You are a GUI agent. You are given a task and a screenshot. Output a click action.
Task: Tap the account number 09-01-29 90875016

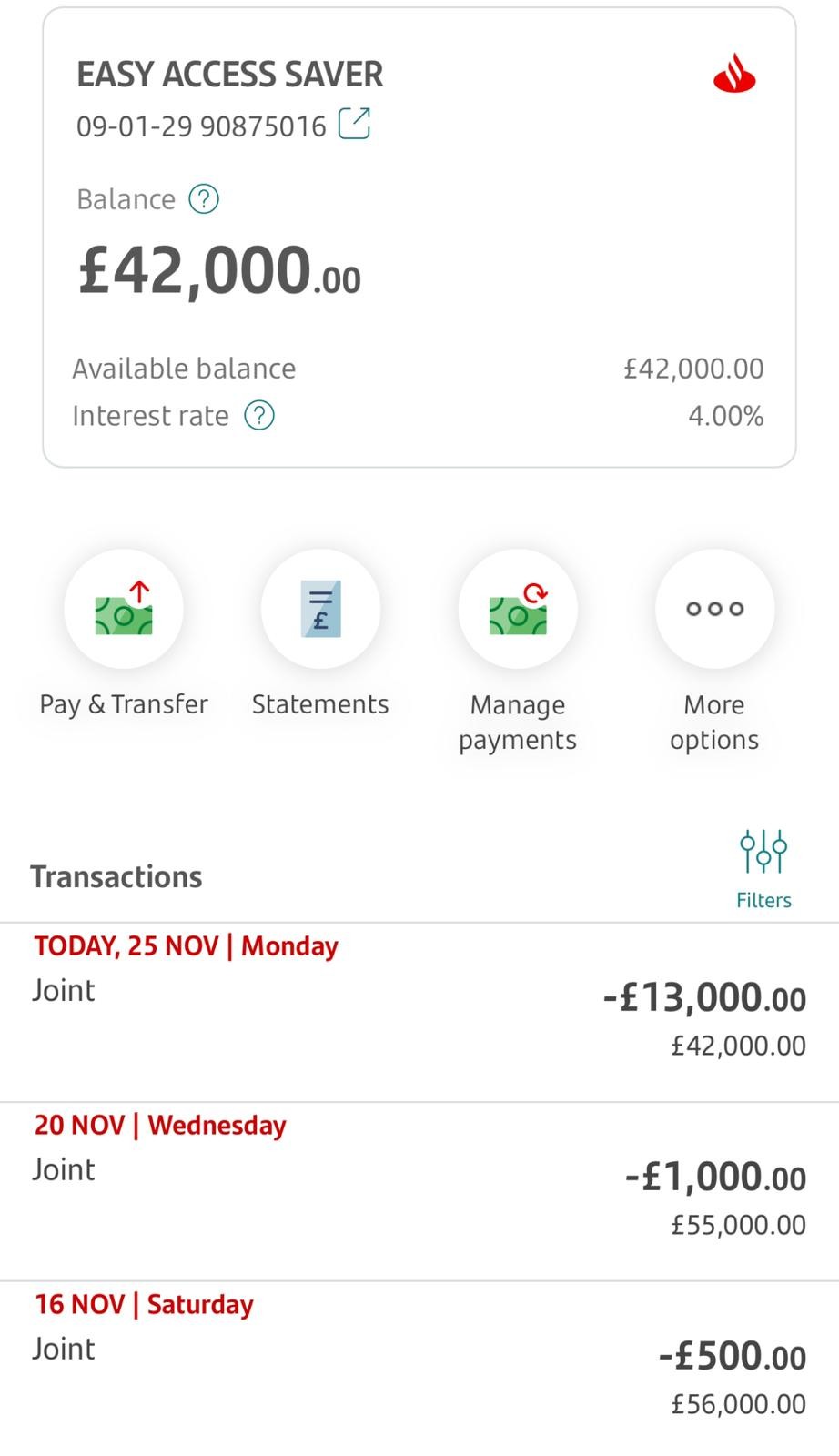[x=201, y=126]
